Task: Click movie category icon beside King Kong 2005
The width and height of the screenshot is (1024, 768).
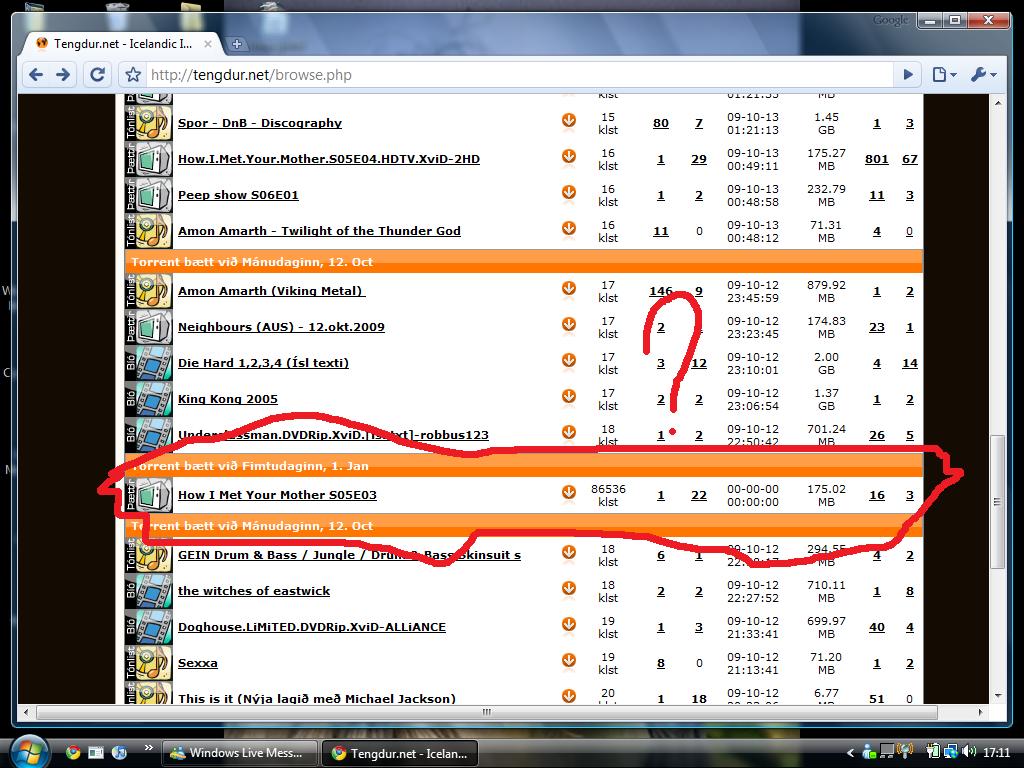Action: (148, 398)
